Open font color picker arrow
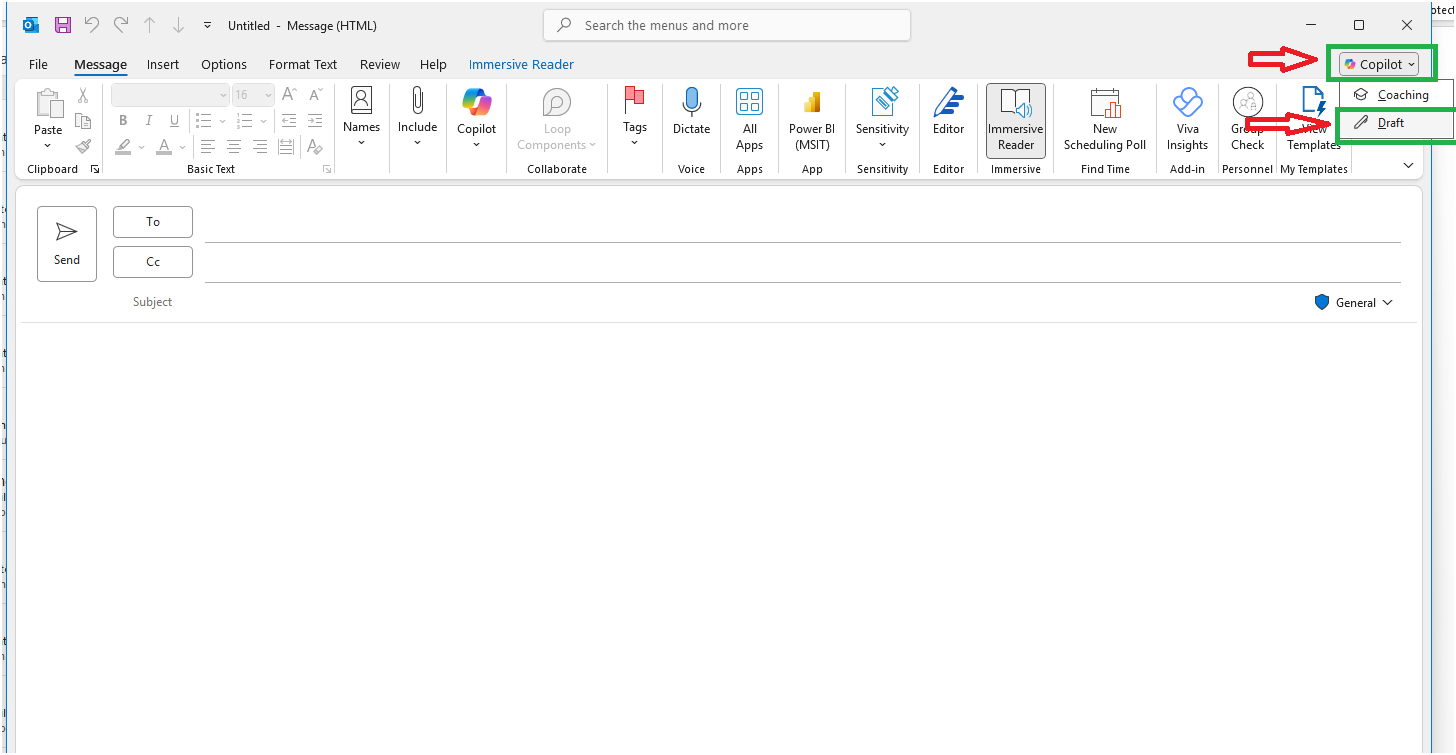 coord(182,147)
